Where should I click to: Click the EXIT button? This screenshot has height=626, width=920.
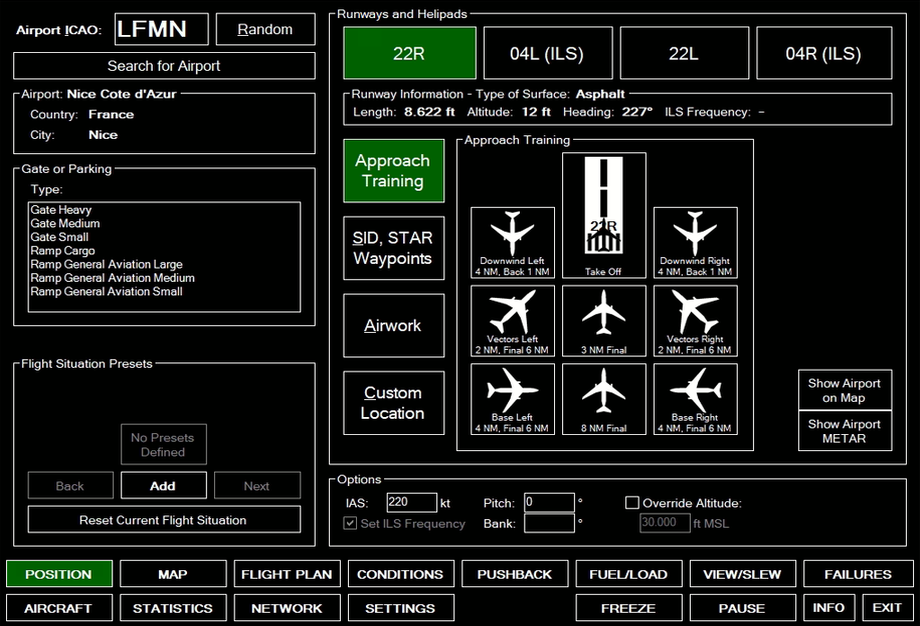pos(887,608)
